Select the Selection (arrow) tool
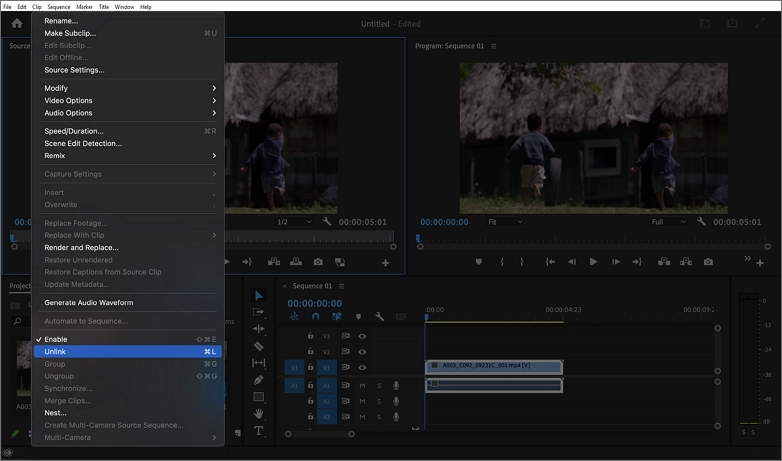782x461 pixels. 258,295
